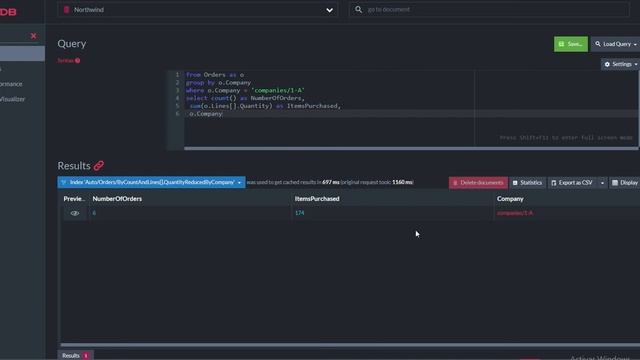
Task: Expand the Export as CSV arrow
Action: [x=602, y=183]
